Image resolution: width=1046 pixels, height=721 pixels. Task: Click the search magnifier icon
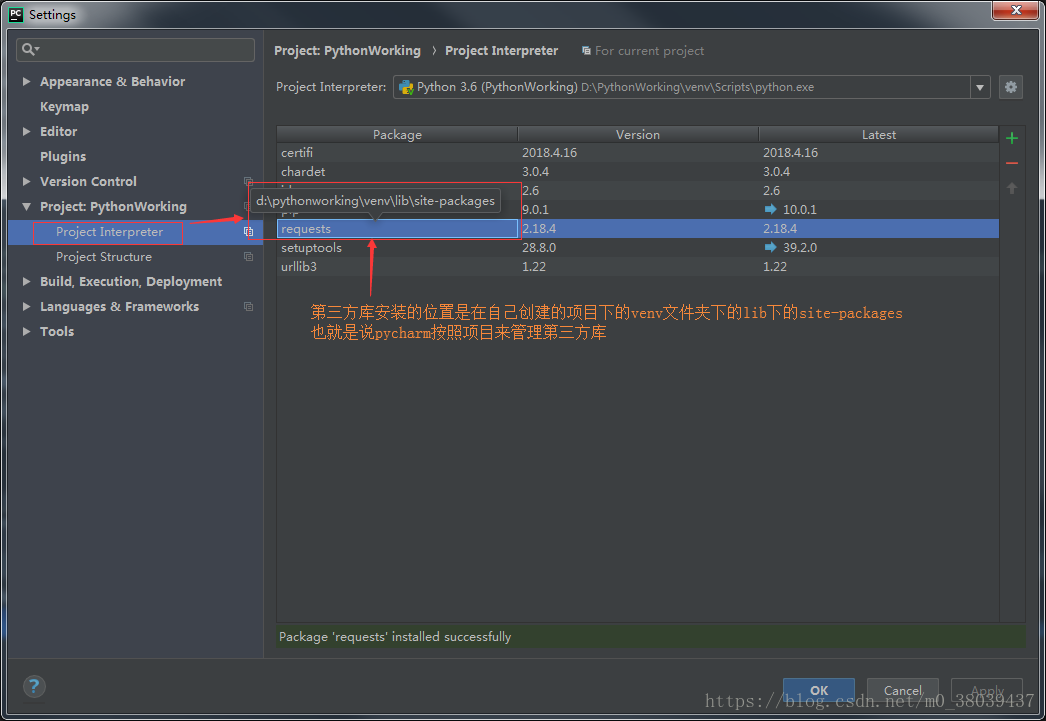pos(30,49)
